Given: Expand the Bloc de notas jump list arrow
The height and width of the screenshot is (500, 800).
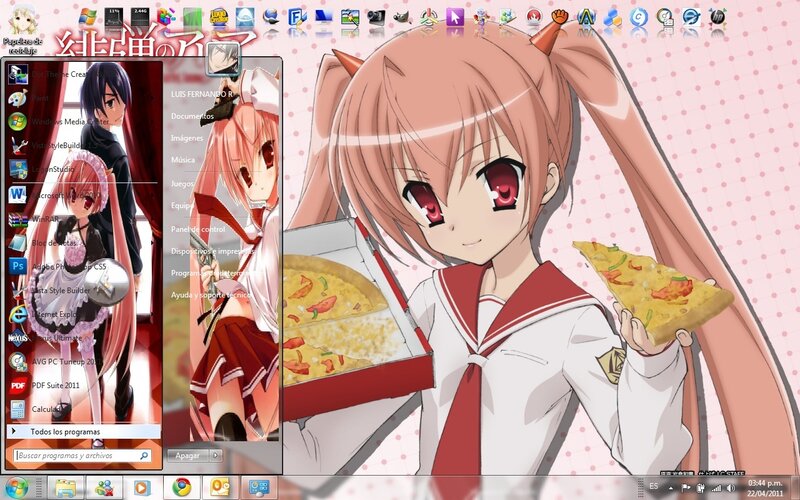Looking at the screenshot, I should click(x=153, y=243).
